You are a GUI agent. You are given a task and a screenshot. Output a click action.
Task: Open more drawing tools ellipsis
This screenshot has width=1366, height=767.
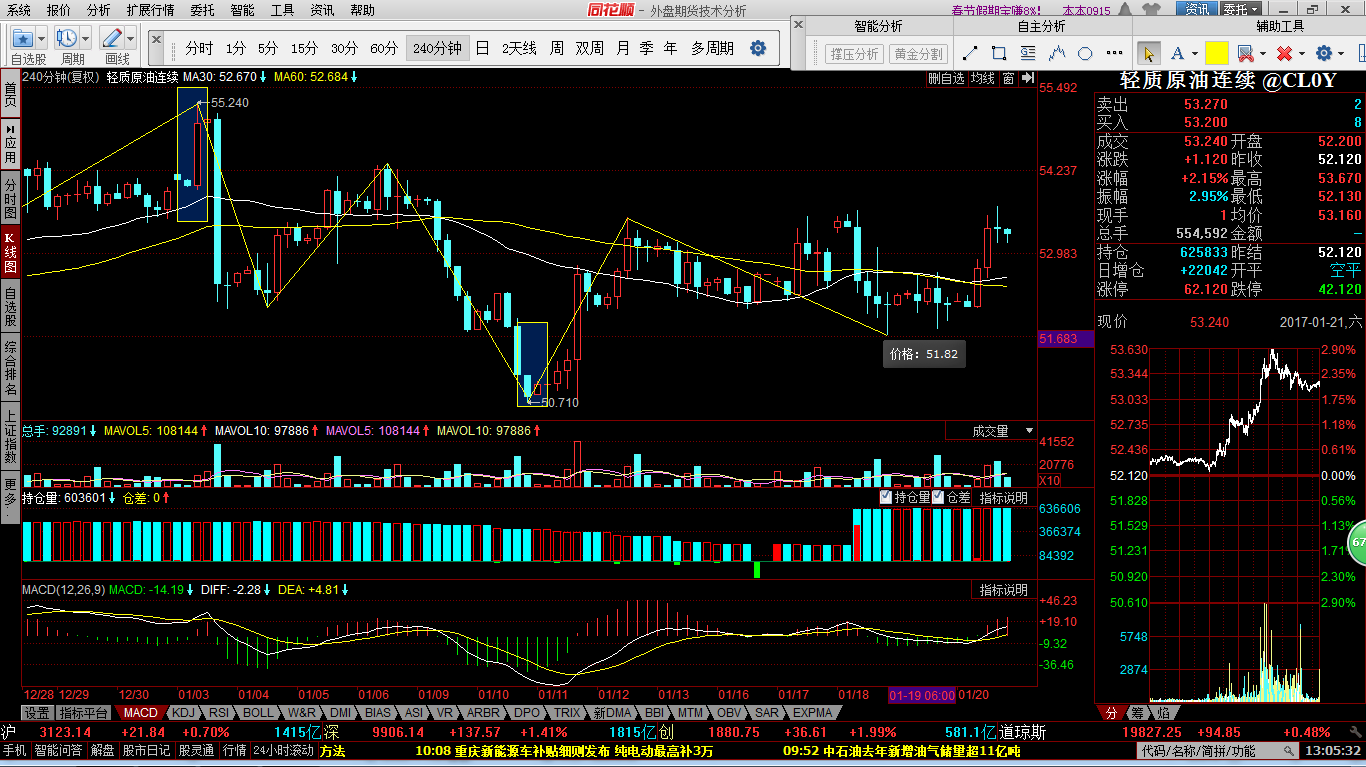pyautogui.click(x=1114, y=53)
